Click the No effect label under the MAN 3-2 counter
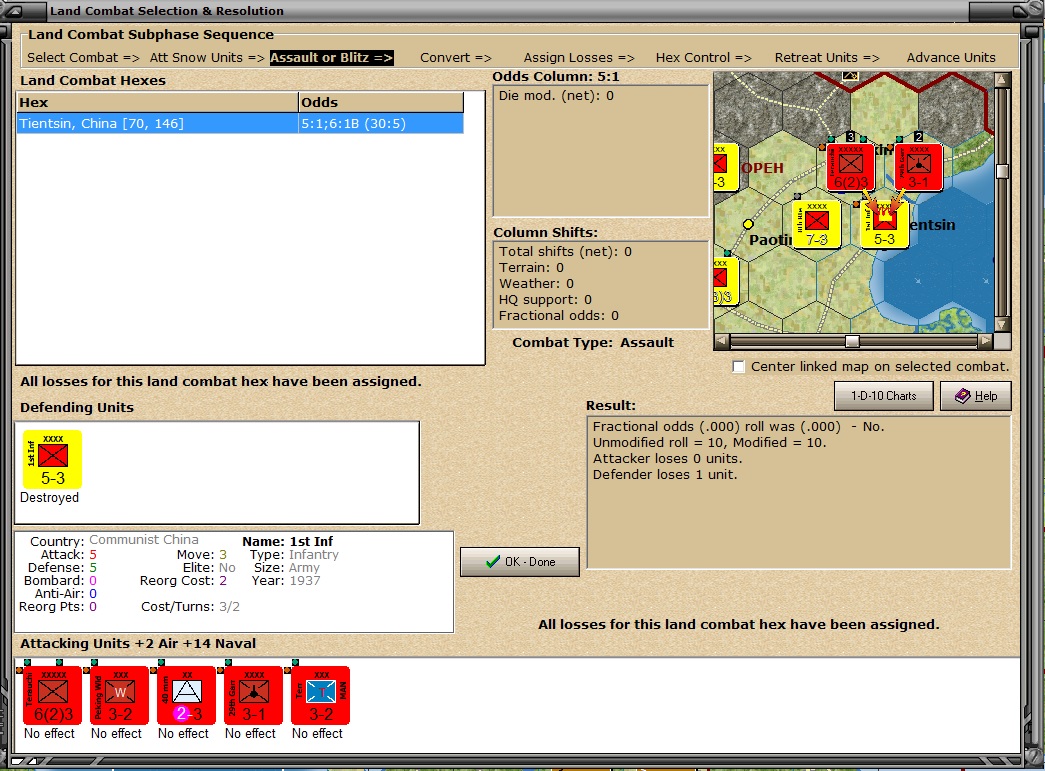1045x771 pixels. [317, 734]
